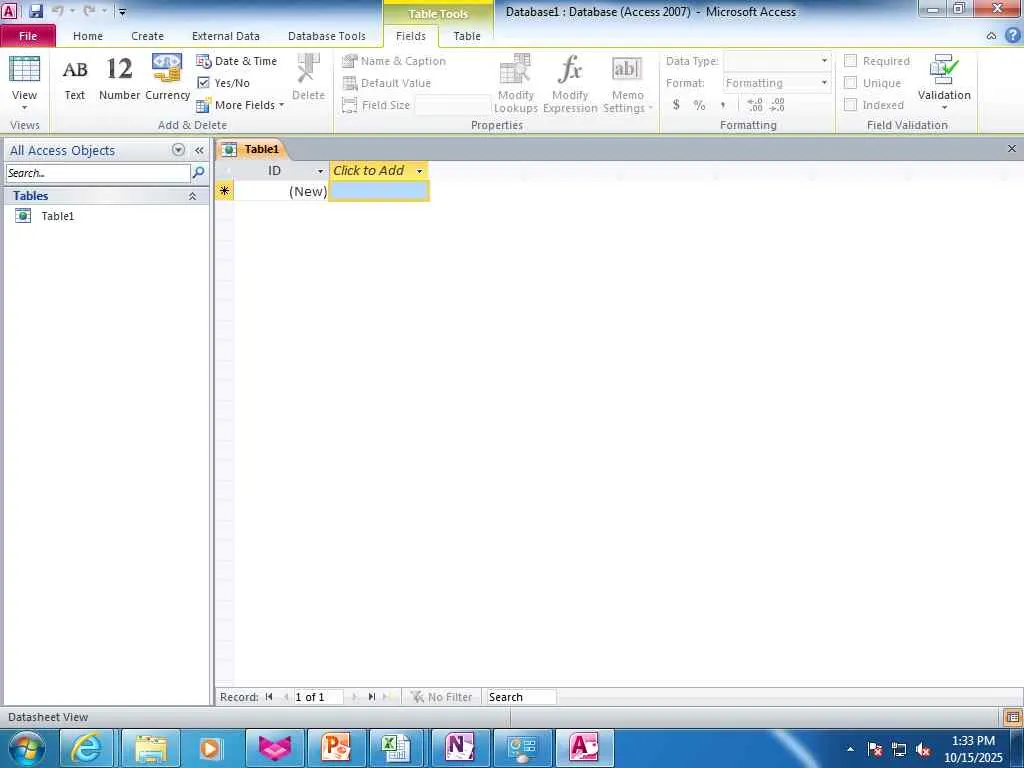The height and width of the screenshot is (768, 1024).
Task: Add a Date & Time field
Action: (237, 61)
